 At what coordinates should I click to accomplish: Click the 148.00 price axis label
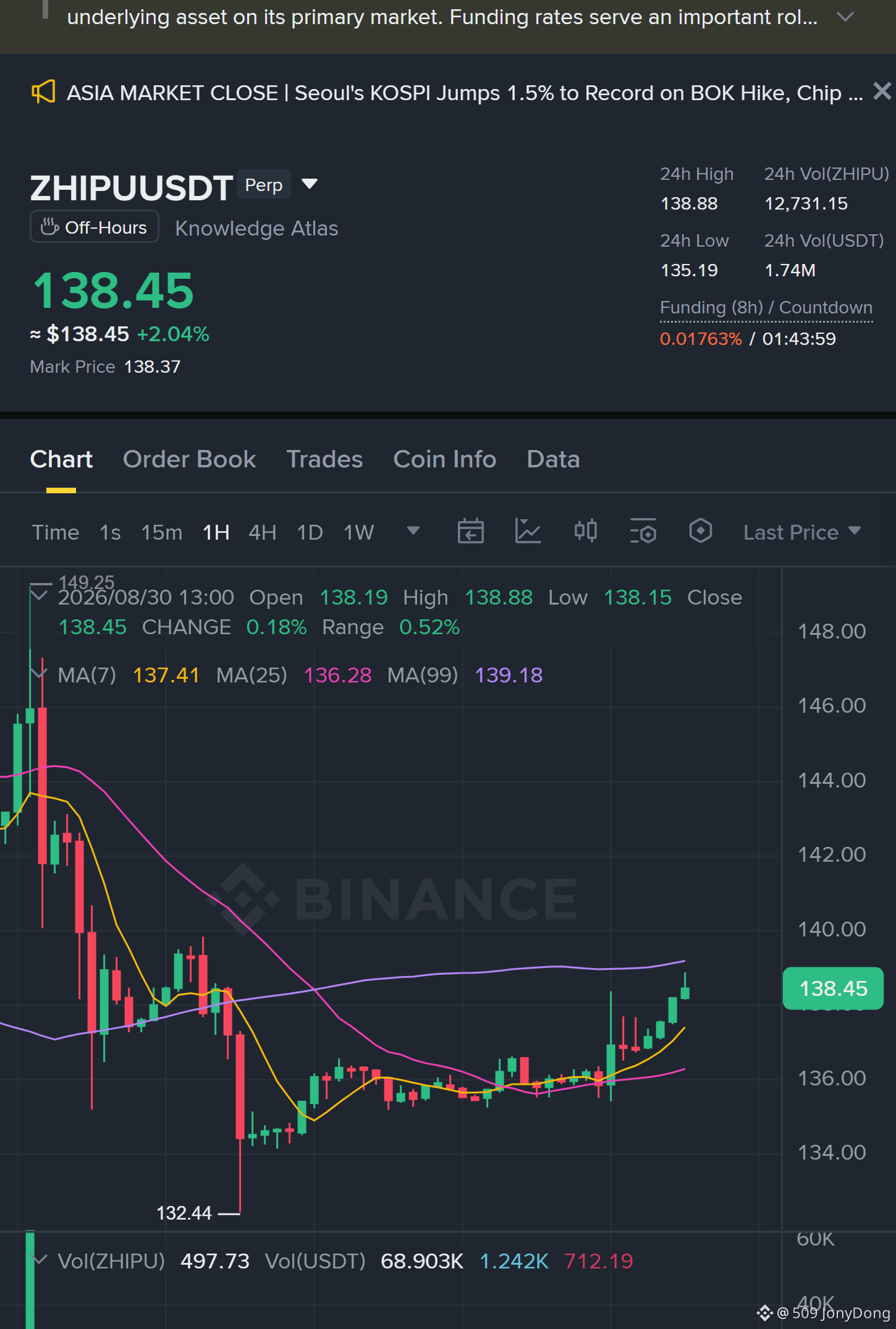pyautogui.click(x=832, y=631)
